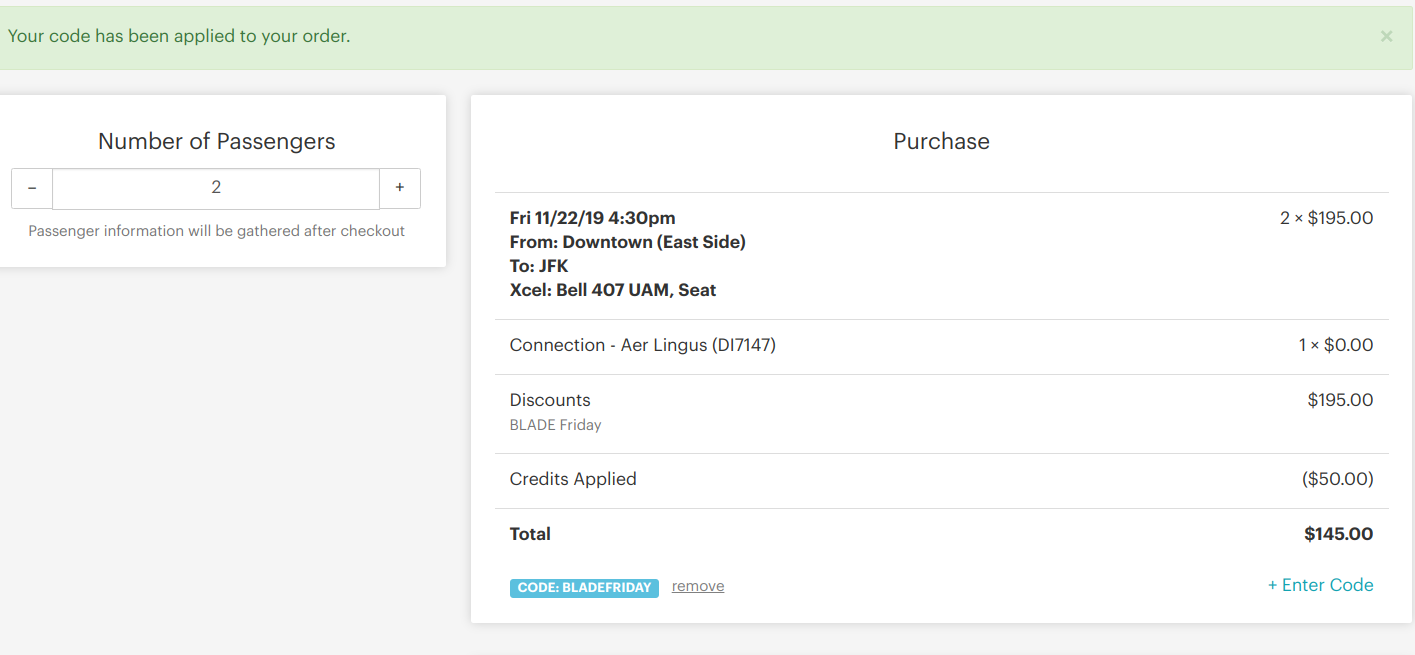Click the flight date Fri 11/22/19 4:30pm
1415x655 pixels.
tap(592, 218)
